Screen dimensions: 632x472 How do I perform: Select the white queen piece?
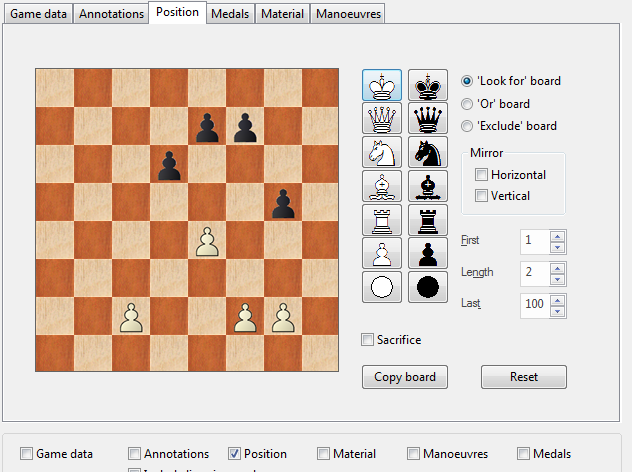[382, 118]
